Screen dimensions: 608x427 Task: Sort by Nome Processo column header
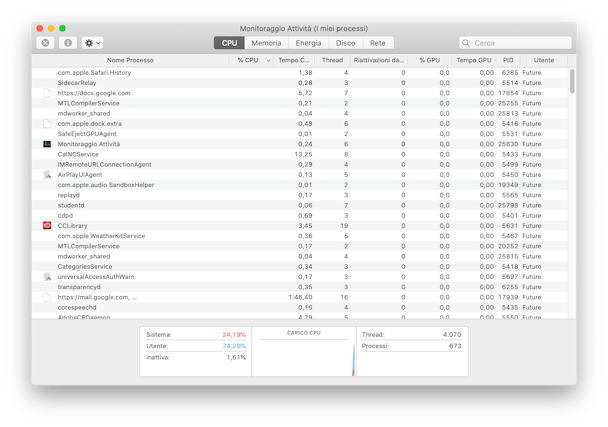pyautogui.click(x=130, y=60)
